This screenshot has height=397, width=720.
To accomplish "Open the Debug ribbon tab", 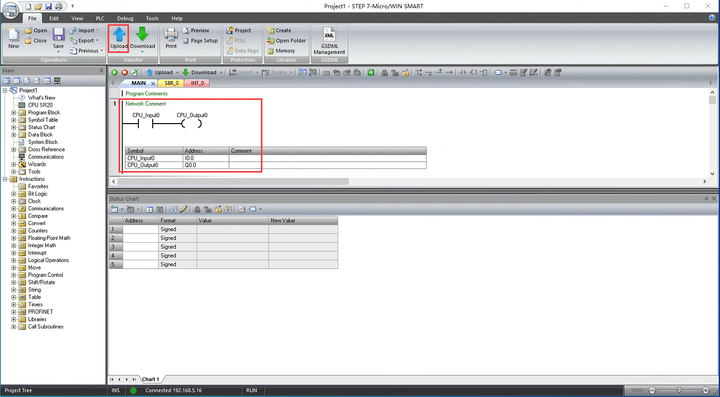I will (x=125, y=18).
